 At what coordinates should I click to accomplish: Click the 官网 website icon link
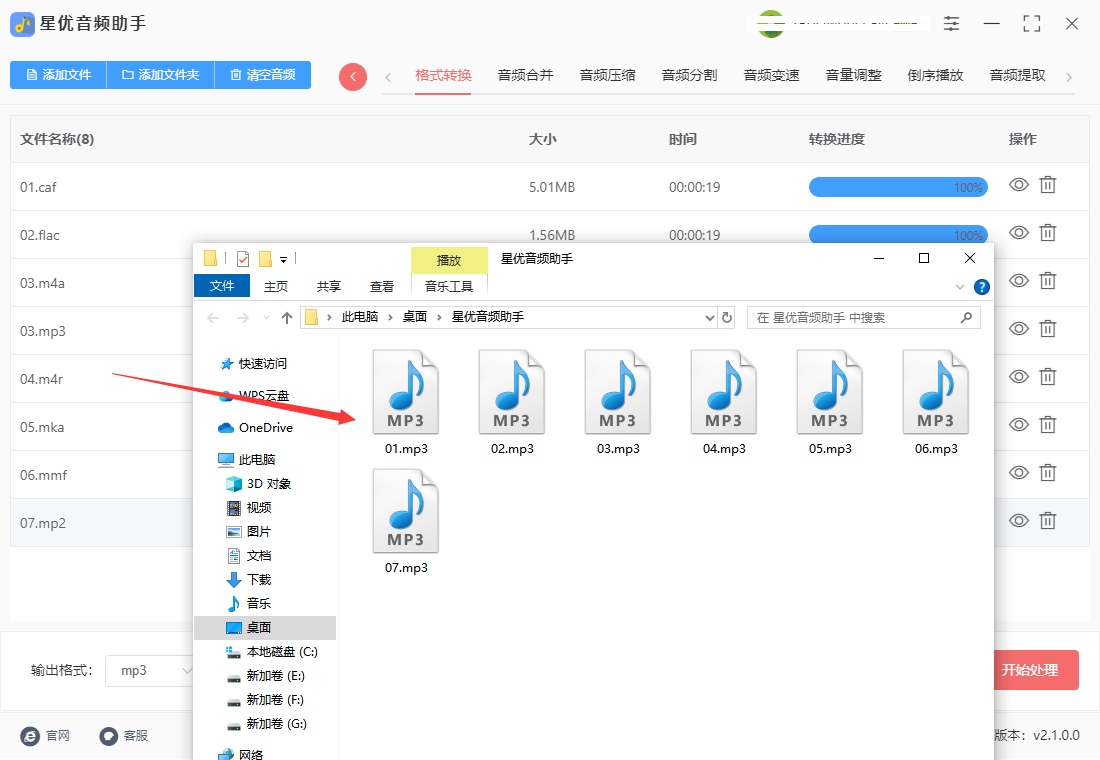46,735
